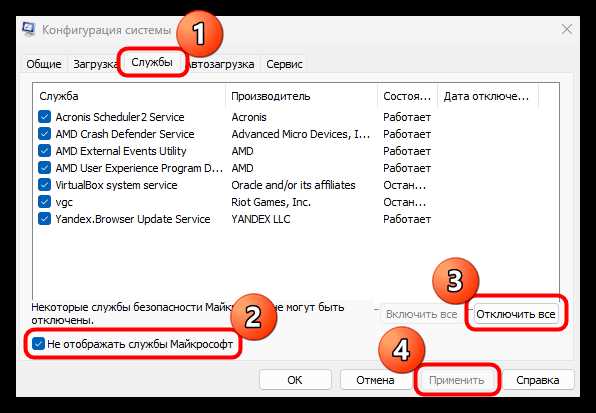
Task: Click the Дата отключения column header
Action: [488, 96]
